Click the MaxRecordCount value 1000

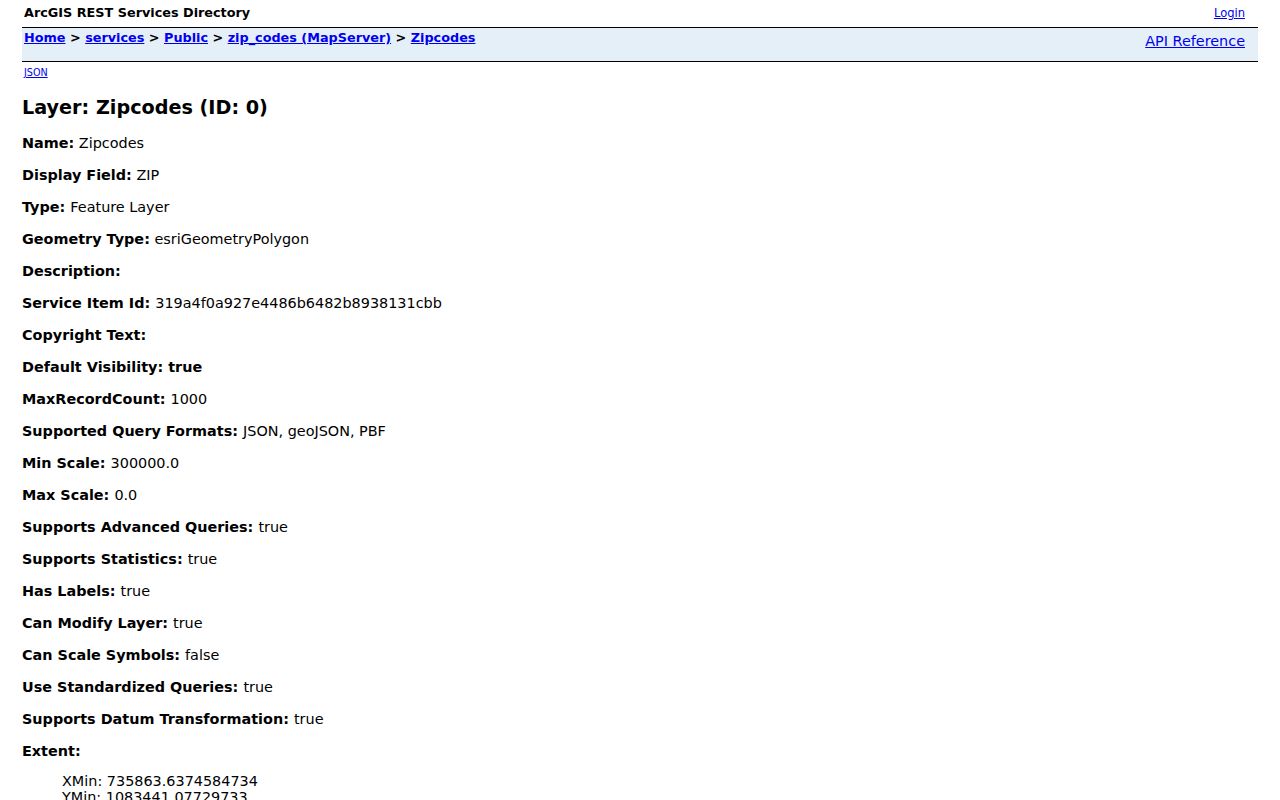[x=189, y=399]
